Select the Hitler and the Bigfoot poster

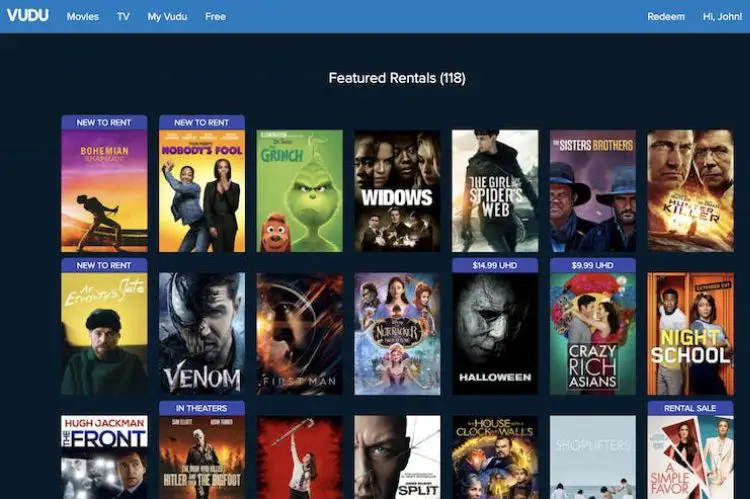pos(202,457)
